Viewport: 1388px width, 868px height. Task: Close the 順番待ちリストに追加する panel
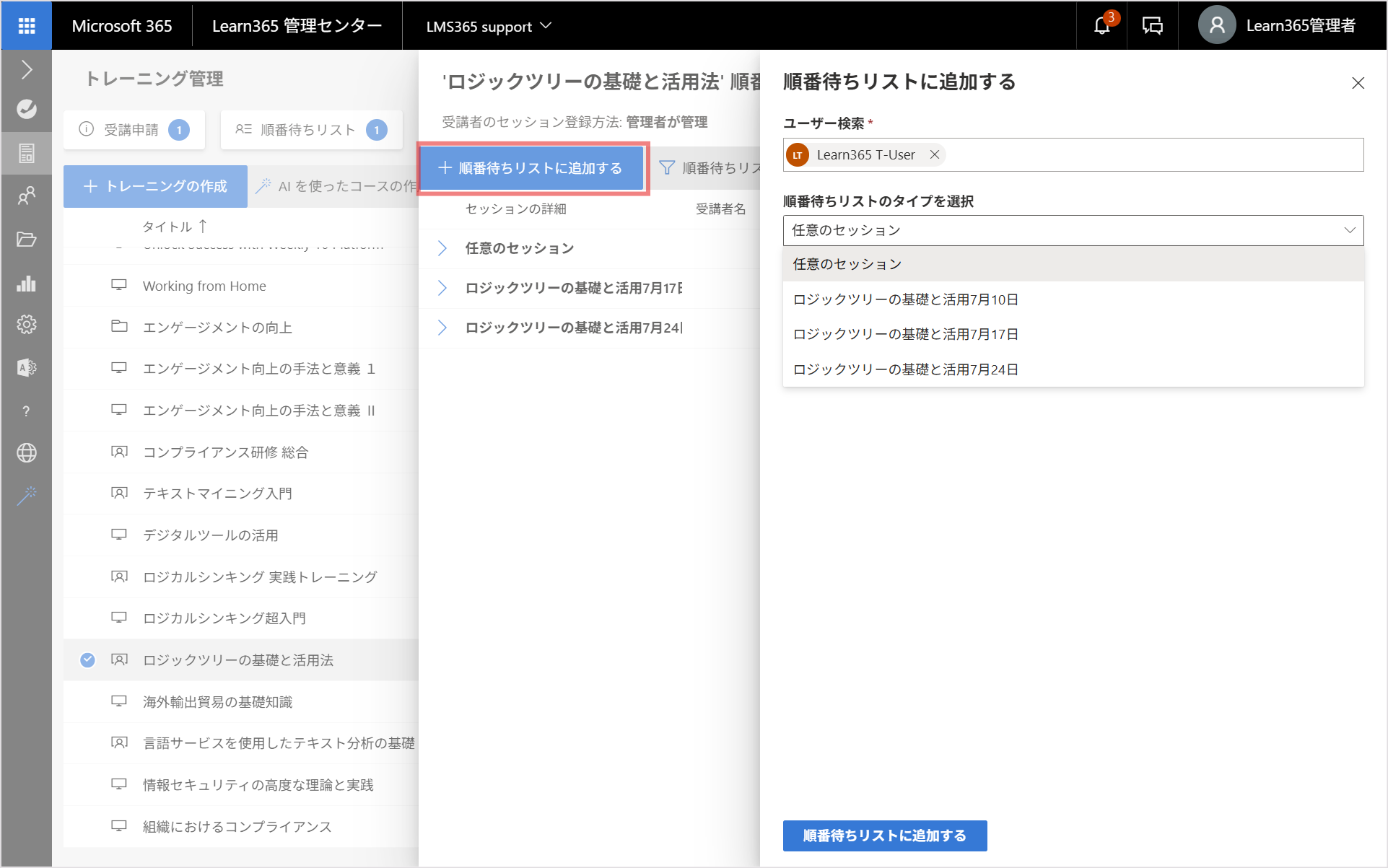[x=1358, y=83]
